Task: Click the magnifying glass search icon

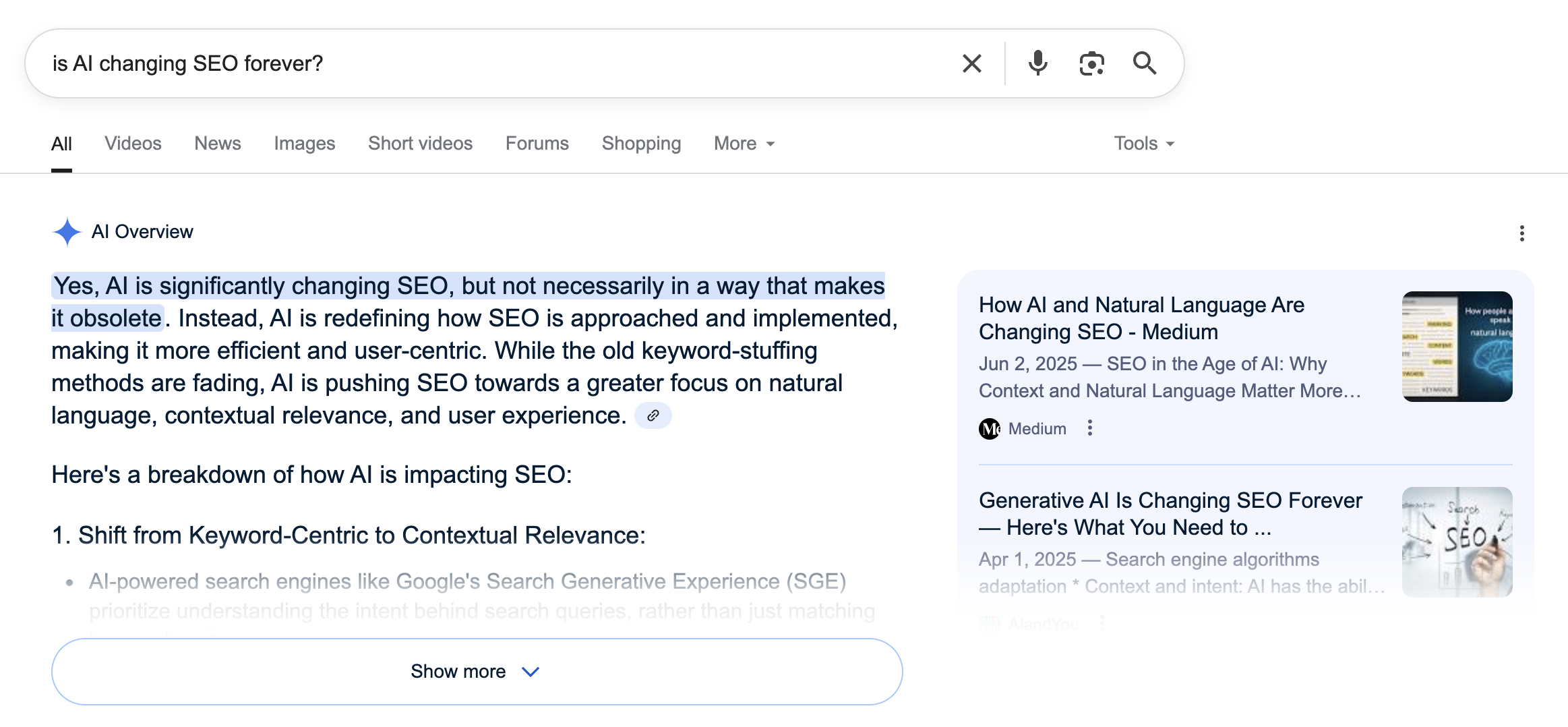Action: [x=1144, y=63]
